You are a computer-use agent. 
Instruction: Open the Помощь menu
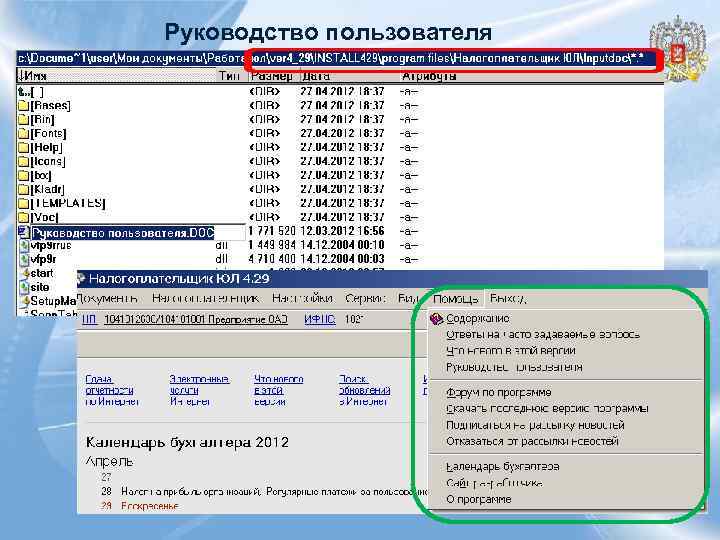click(456, 299)
